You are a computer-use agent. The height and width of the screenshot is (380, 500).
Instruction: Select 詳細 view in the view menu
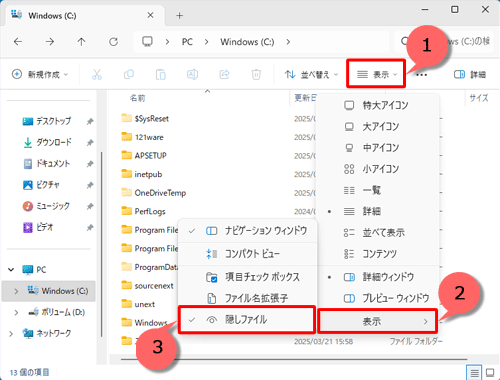pyautogui.click(x=377, y=211)
